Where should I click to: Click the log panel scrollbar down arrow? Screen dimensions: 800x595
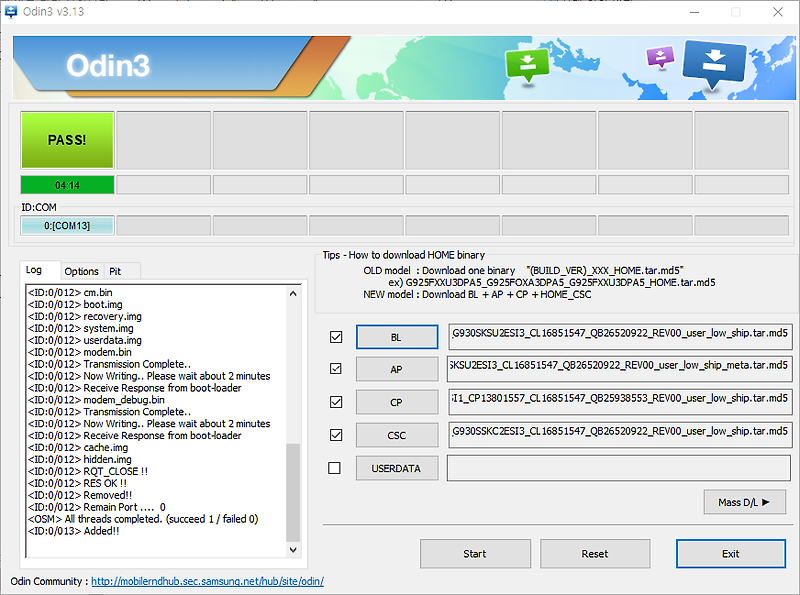[x=293, y=549]
